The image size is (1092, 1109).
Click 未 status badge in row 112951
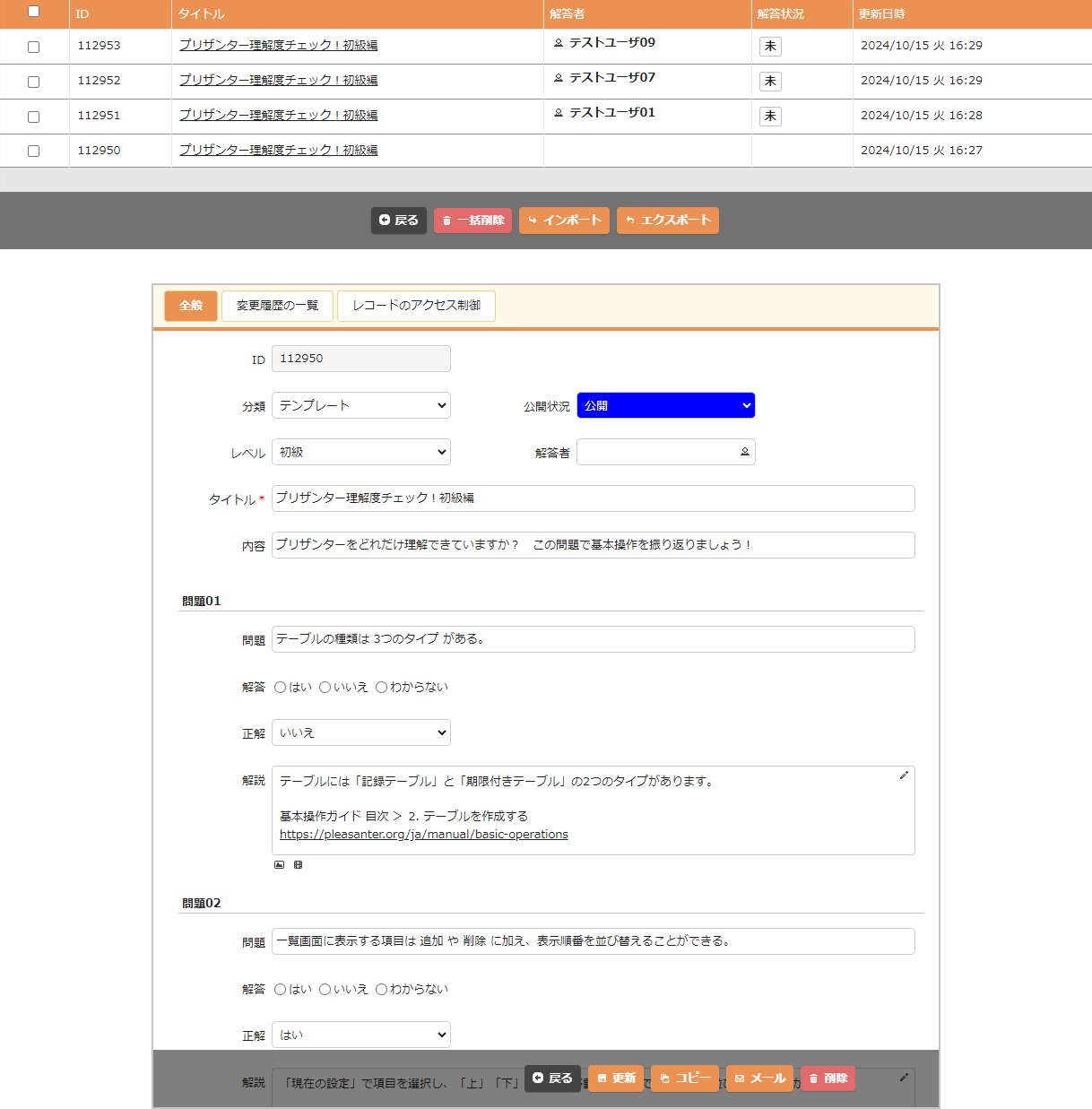point(770,117)
